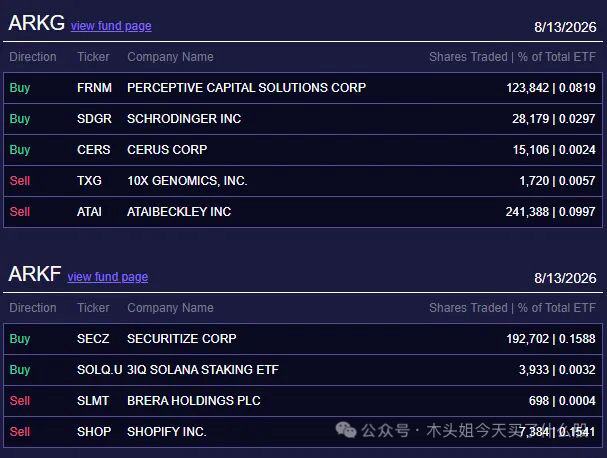Click the ARKG fund heading

(36, 23)
